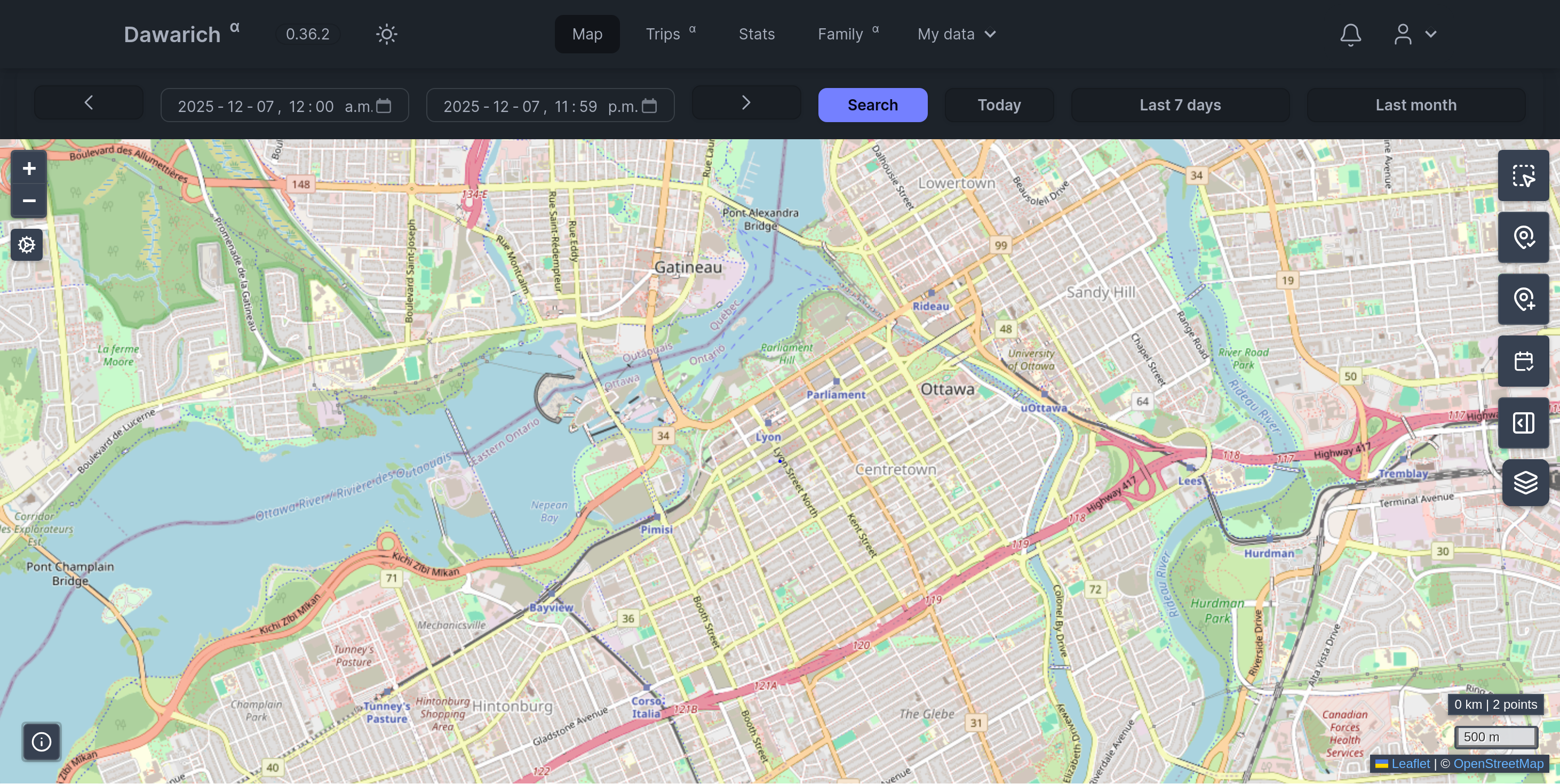
Task: Toggle visits pin-check button on map
Action: click(1523, 237)
